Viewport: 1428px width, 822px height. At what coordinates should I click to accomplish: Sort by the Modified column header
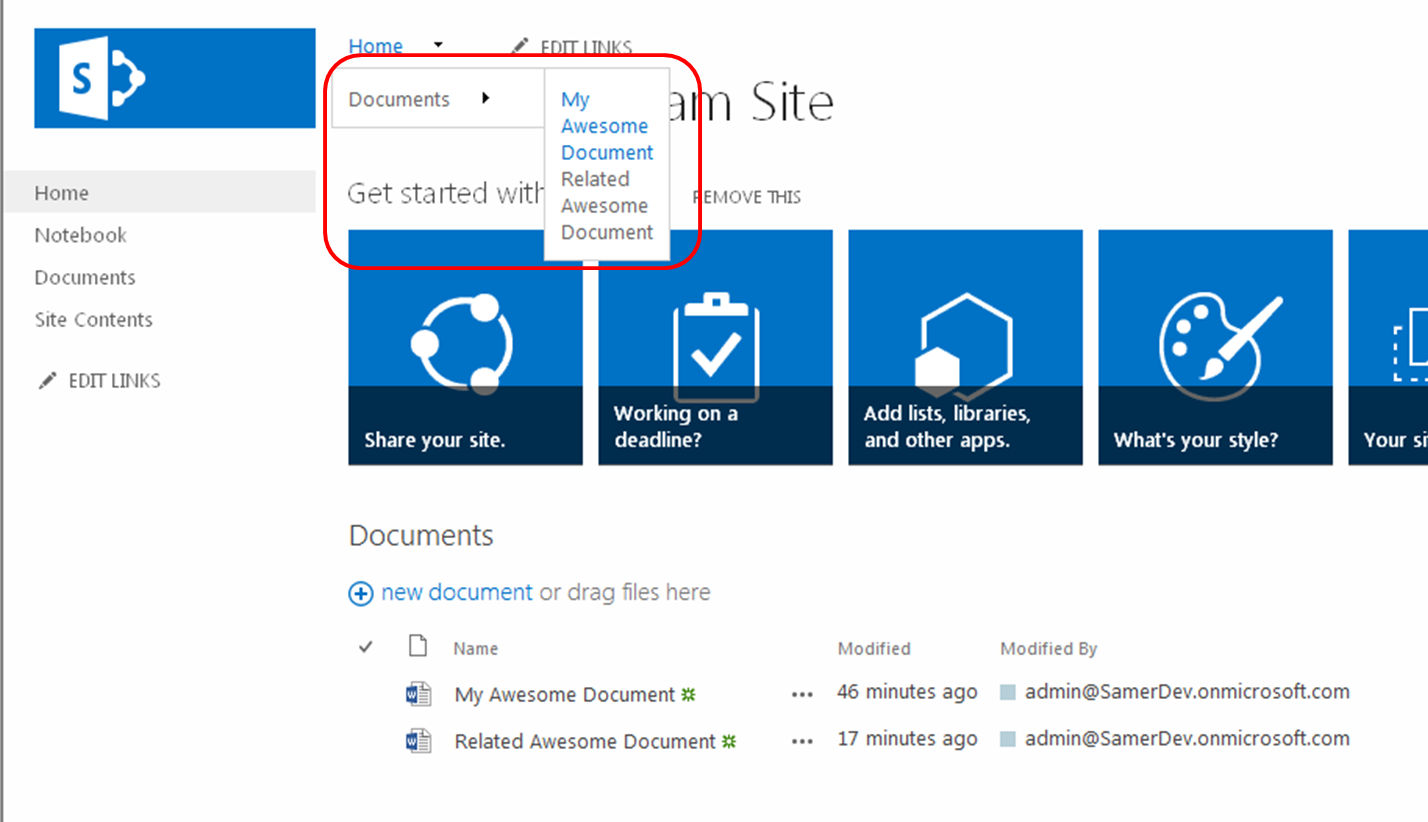coord(873,649)
